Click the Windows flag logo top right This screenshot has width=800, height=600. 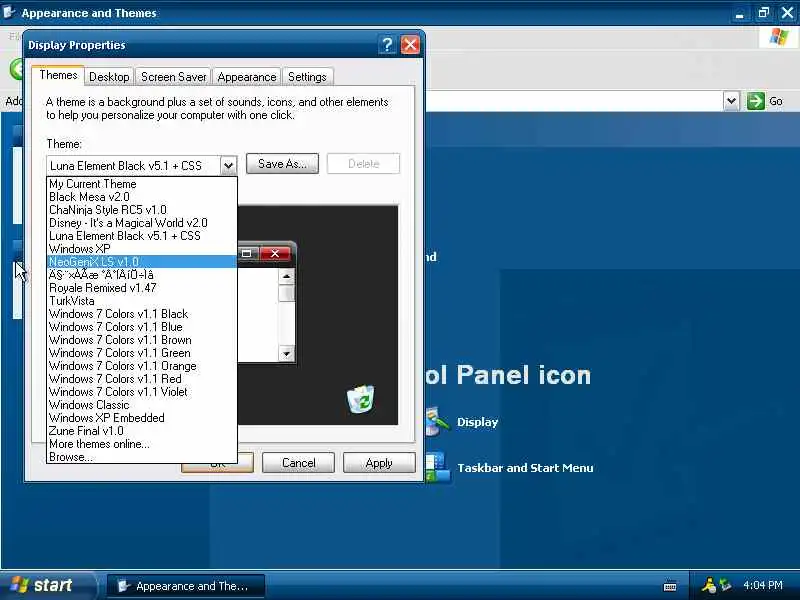point(778,37)
